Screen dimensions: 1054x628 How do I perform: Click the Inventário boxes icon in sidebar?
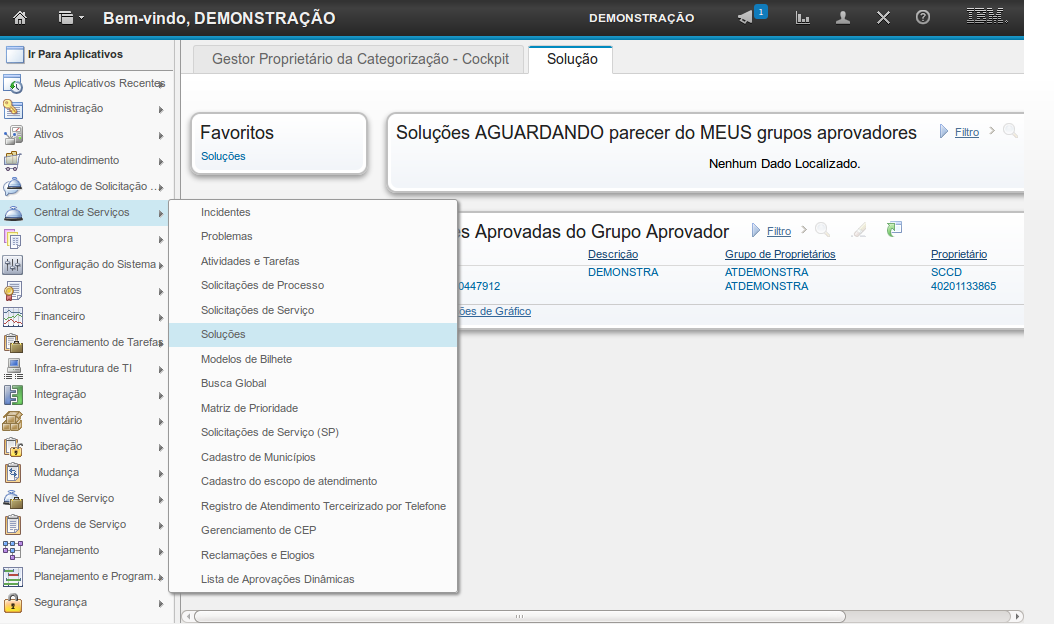(x=13, y=421)
